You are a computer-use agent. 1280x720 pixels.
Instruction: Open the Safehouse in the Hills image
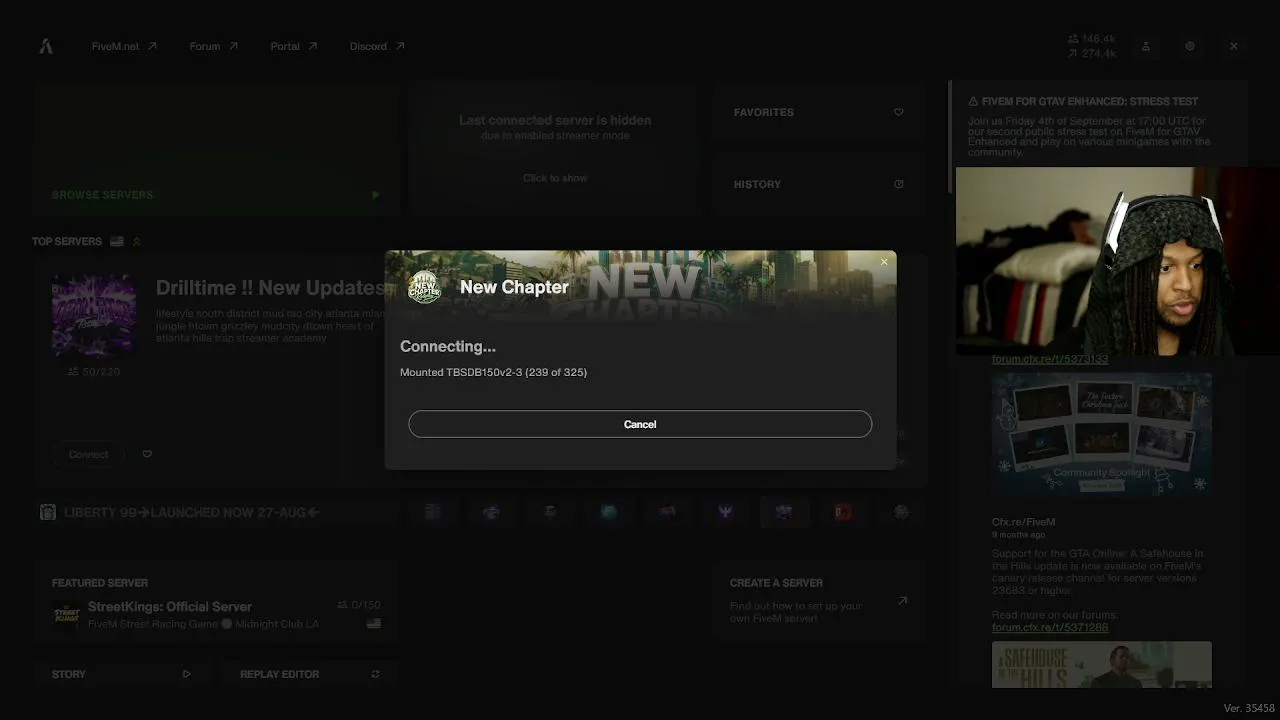[1102, 665]
